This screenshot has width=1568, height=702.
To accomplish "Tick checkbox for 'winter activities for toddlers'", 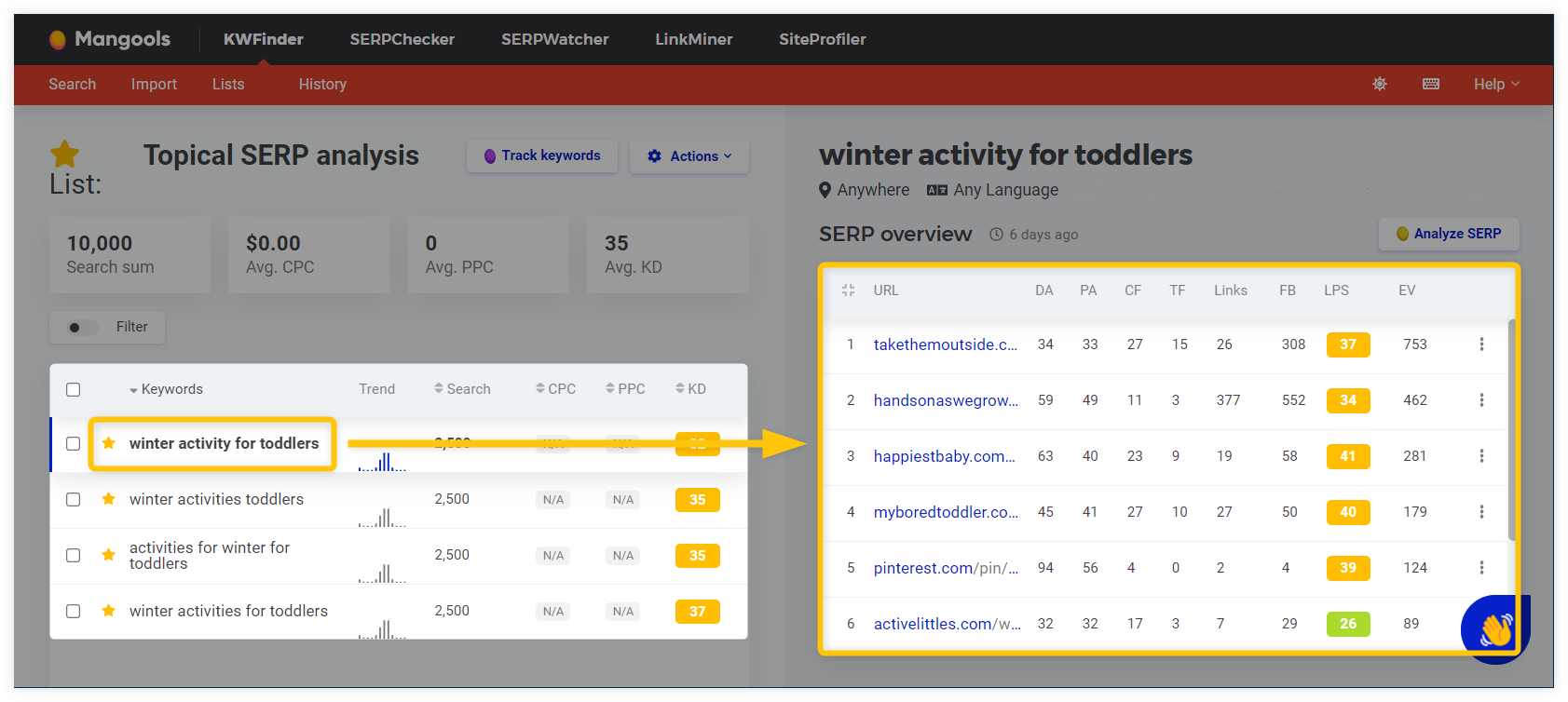I will tap(74, 611).
